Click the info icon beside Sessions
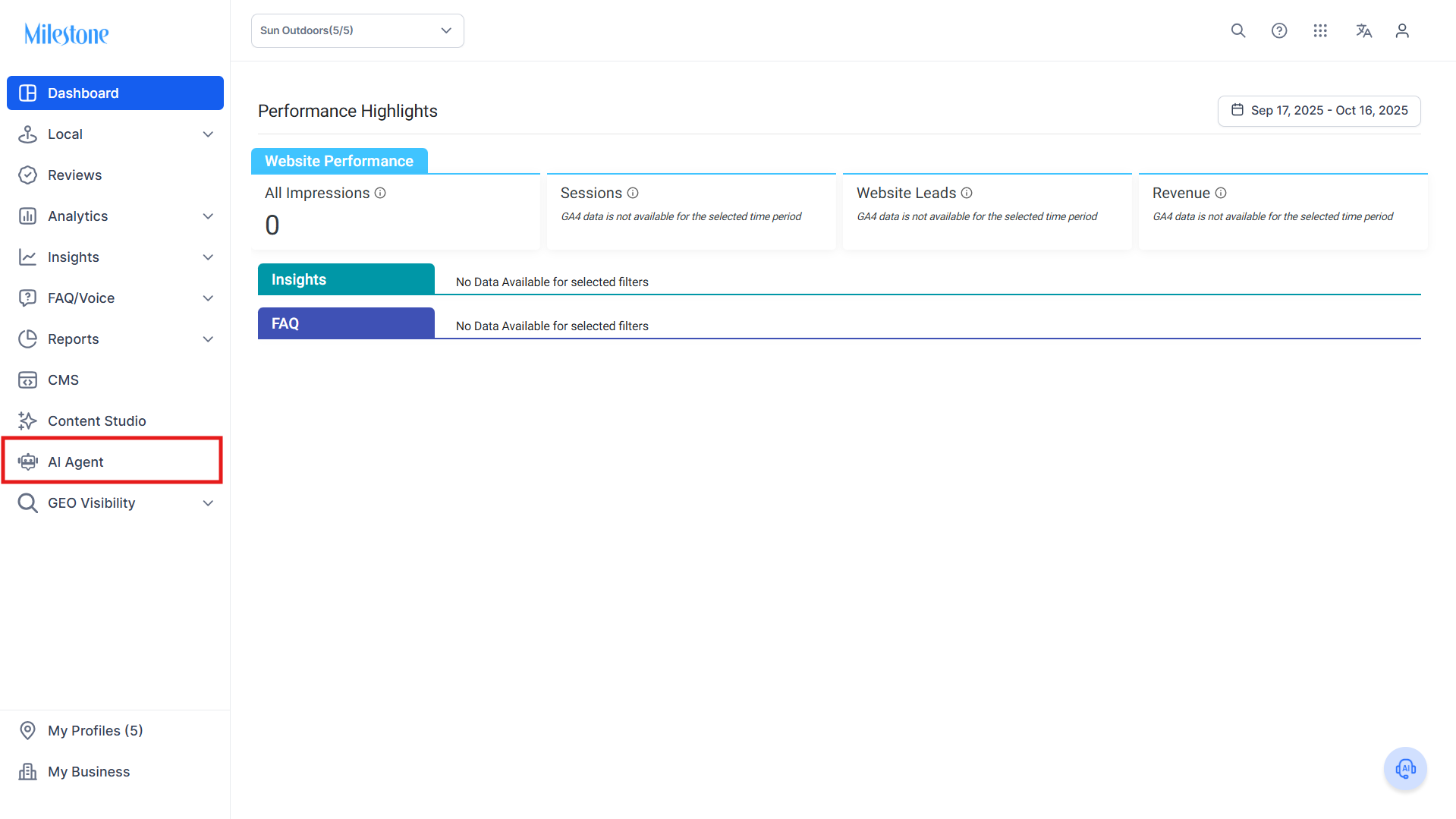This screenshot has width=1456, height=819. pos(633,194)
